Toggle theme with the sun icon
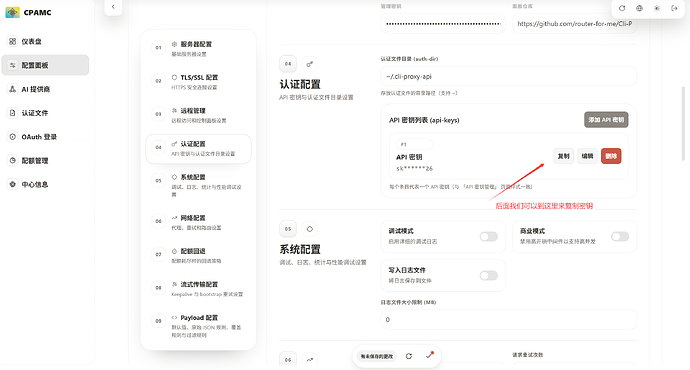The height and width of the screenshot is (370, 690). click(657, 8)
